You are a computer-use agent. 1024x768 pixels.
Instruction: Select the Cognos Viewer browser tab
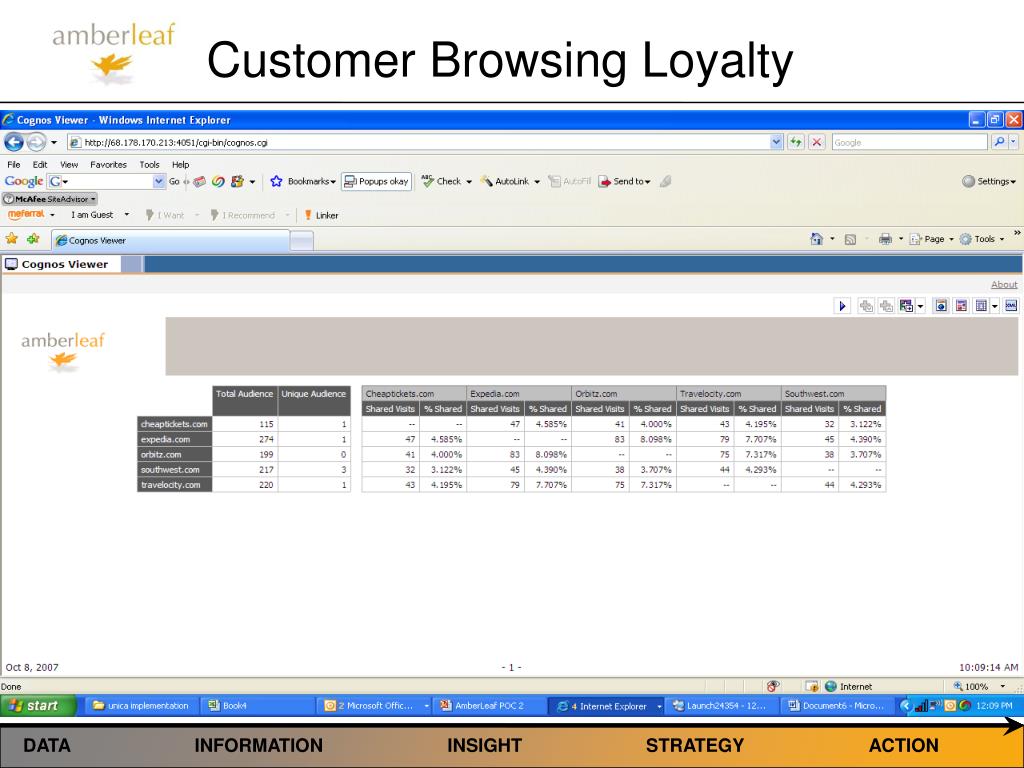coord(170,240)
